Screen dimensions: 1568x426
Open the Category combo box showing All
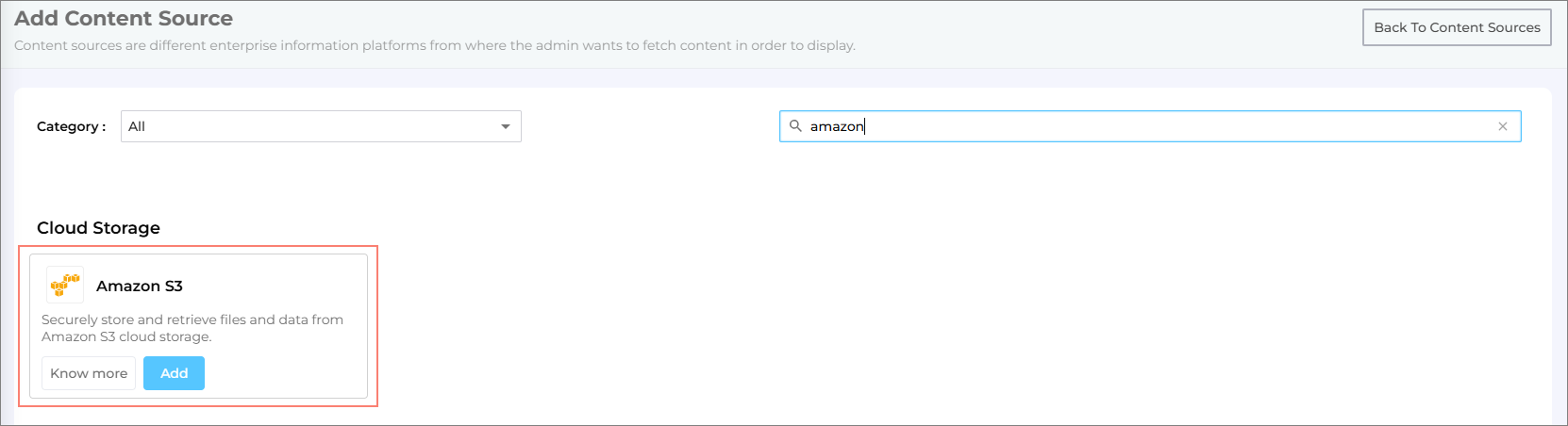pos(321,126)
